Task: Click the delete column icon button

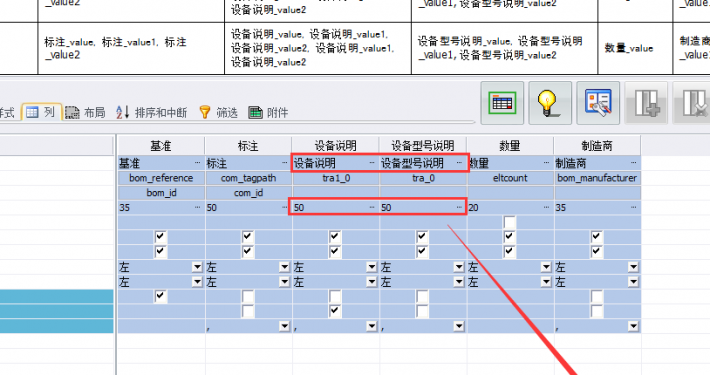Action: pos(691,103)
